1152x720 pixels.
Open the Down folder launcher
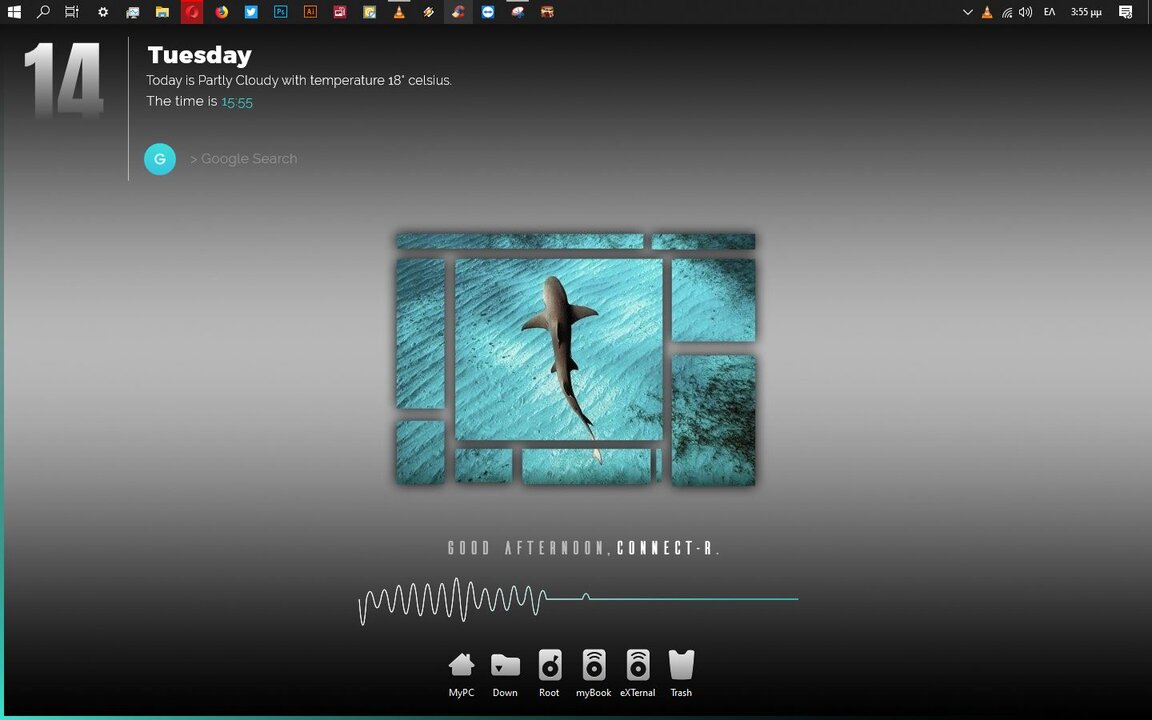click(505, 664)
